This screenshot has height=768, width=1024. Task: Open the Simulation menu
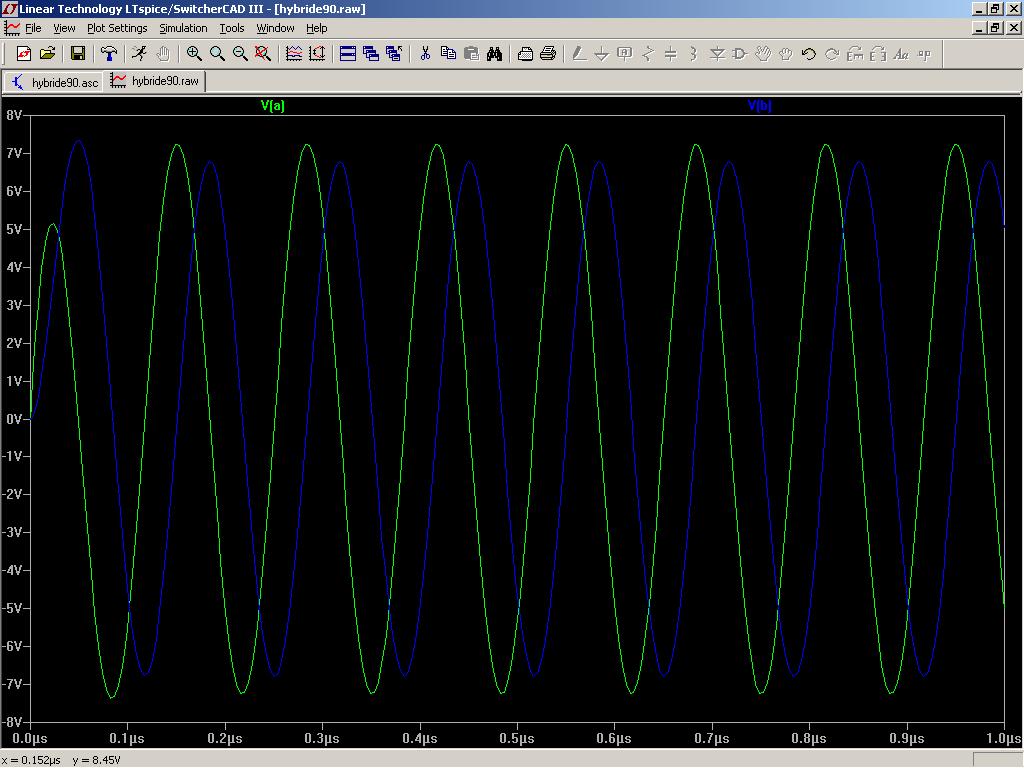183,28
